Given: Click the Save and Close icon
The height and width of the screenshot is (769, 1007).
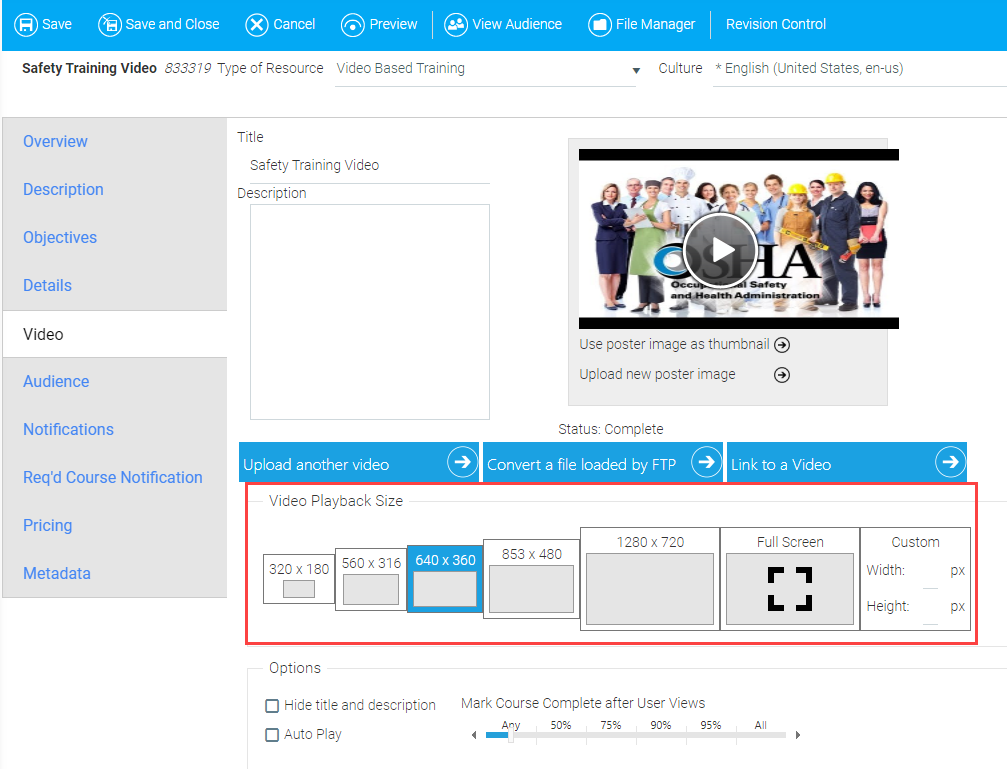Looking at the screenshot, I should [x=109, y=24].
